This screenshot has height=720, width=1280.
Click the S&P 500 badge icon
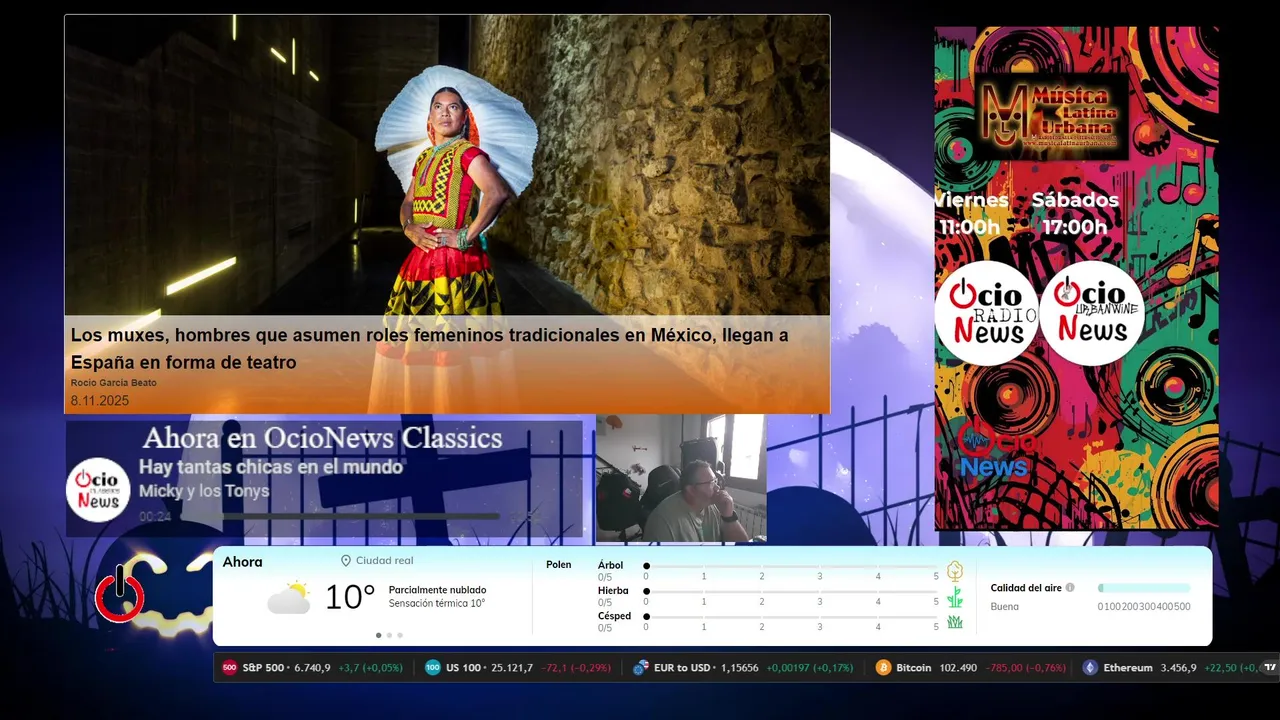click(x=229, y=667)
